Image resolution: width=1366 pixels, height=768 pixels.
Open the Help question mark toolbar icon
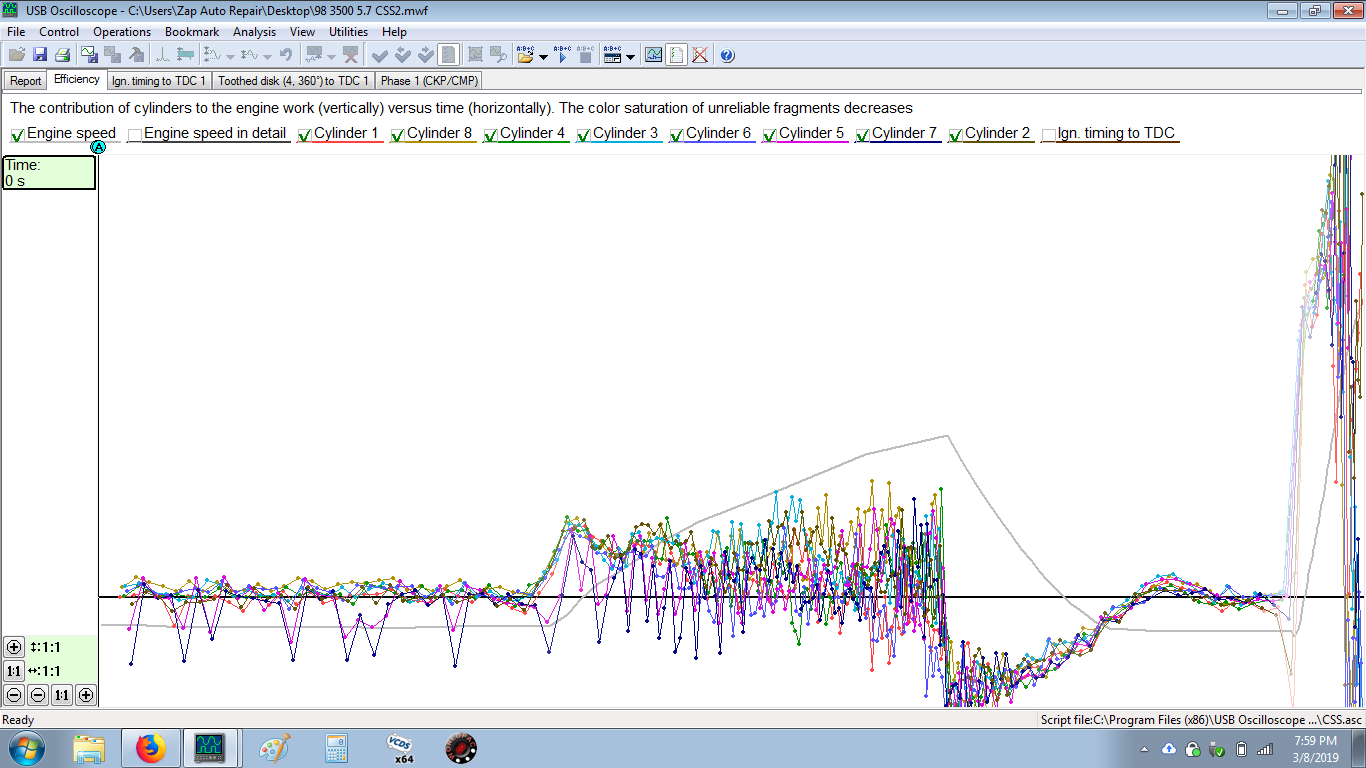point(728,56)
